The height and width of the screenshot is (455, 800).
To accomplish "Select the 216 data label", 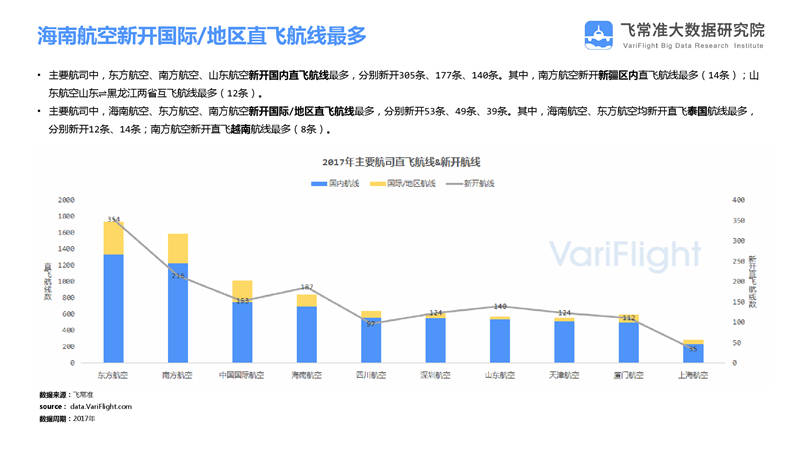I will [x=178, y=275].
